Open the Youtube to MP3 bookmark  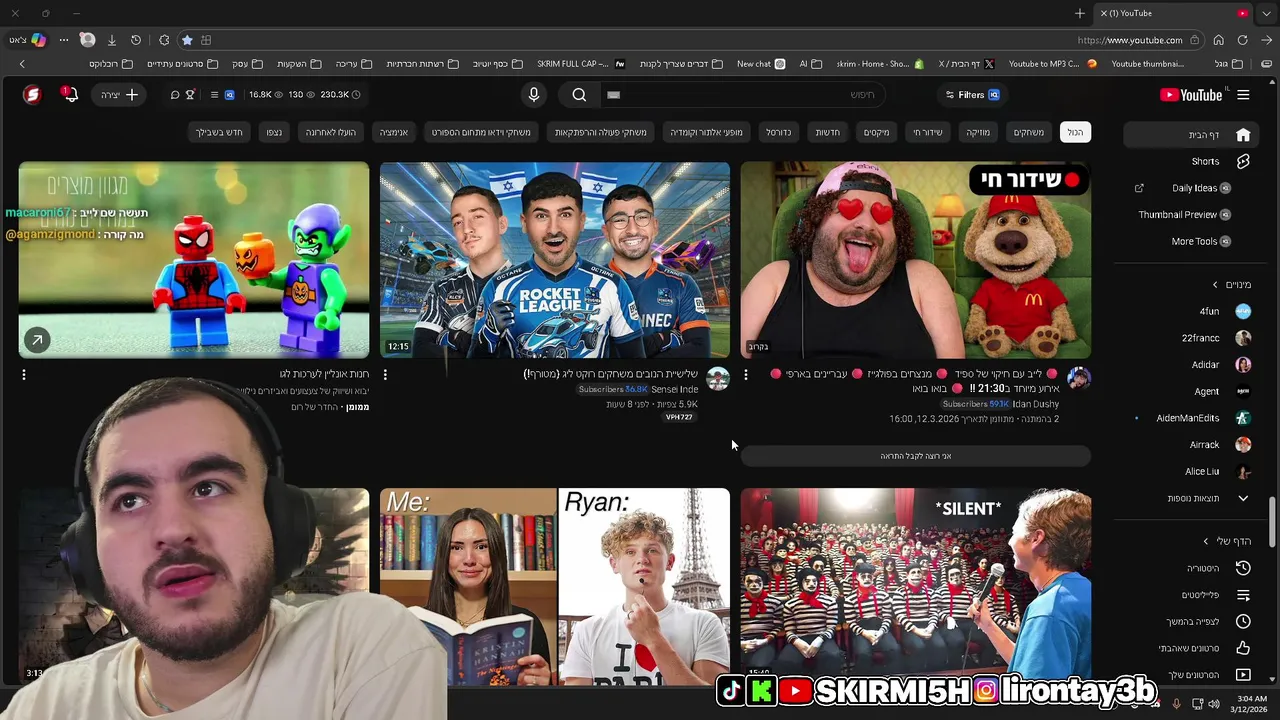[x=1052, y=64]
